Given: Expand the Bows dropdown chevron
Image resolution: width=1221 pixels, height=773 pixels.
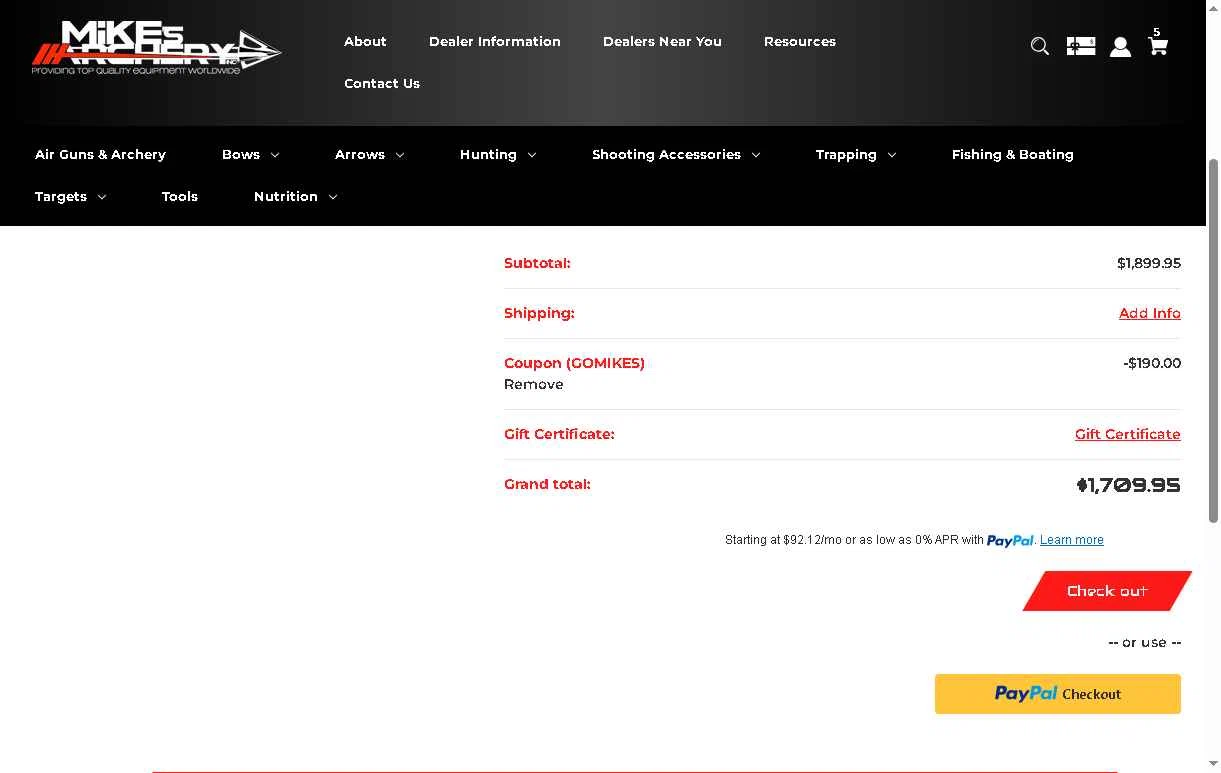Looking at the screenshot, I should point(275,155).
